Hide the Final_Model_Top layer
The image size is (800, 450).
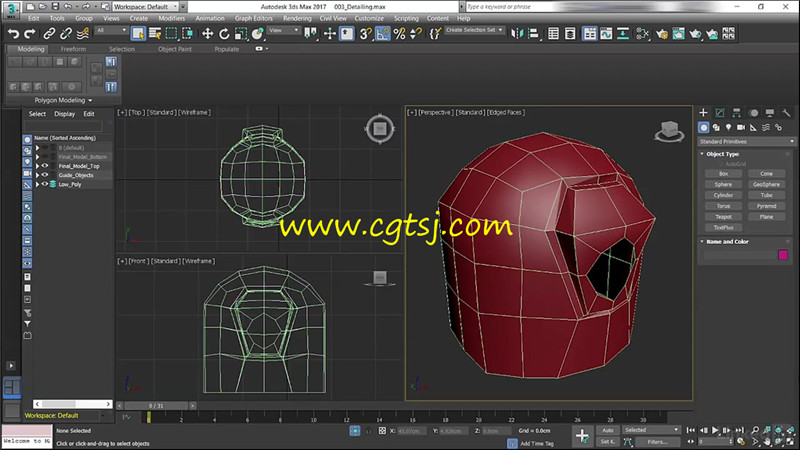pos(45,166)
